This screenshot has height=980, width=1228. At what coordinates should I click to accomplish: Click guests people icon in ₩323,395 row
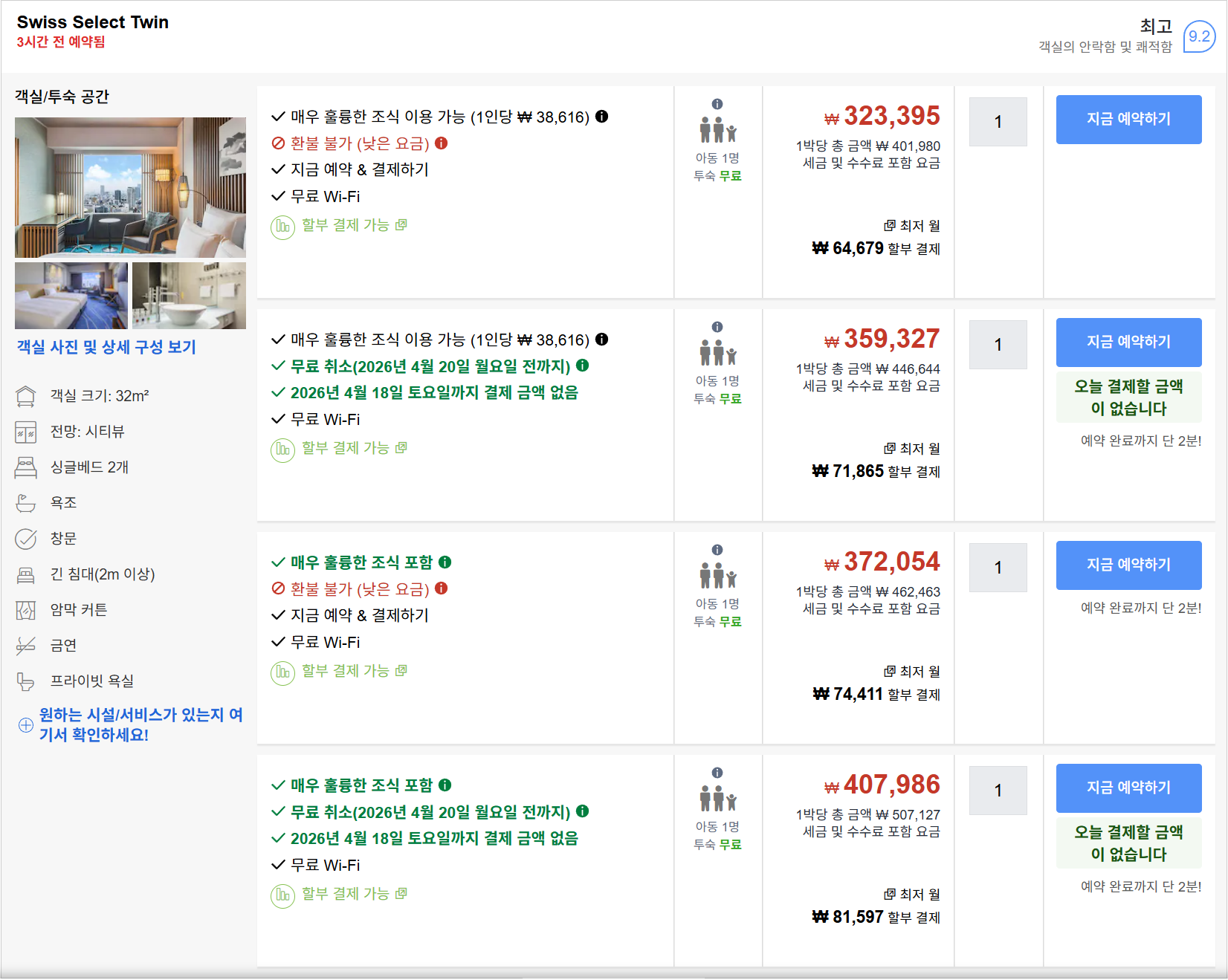tap(717, 130)
